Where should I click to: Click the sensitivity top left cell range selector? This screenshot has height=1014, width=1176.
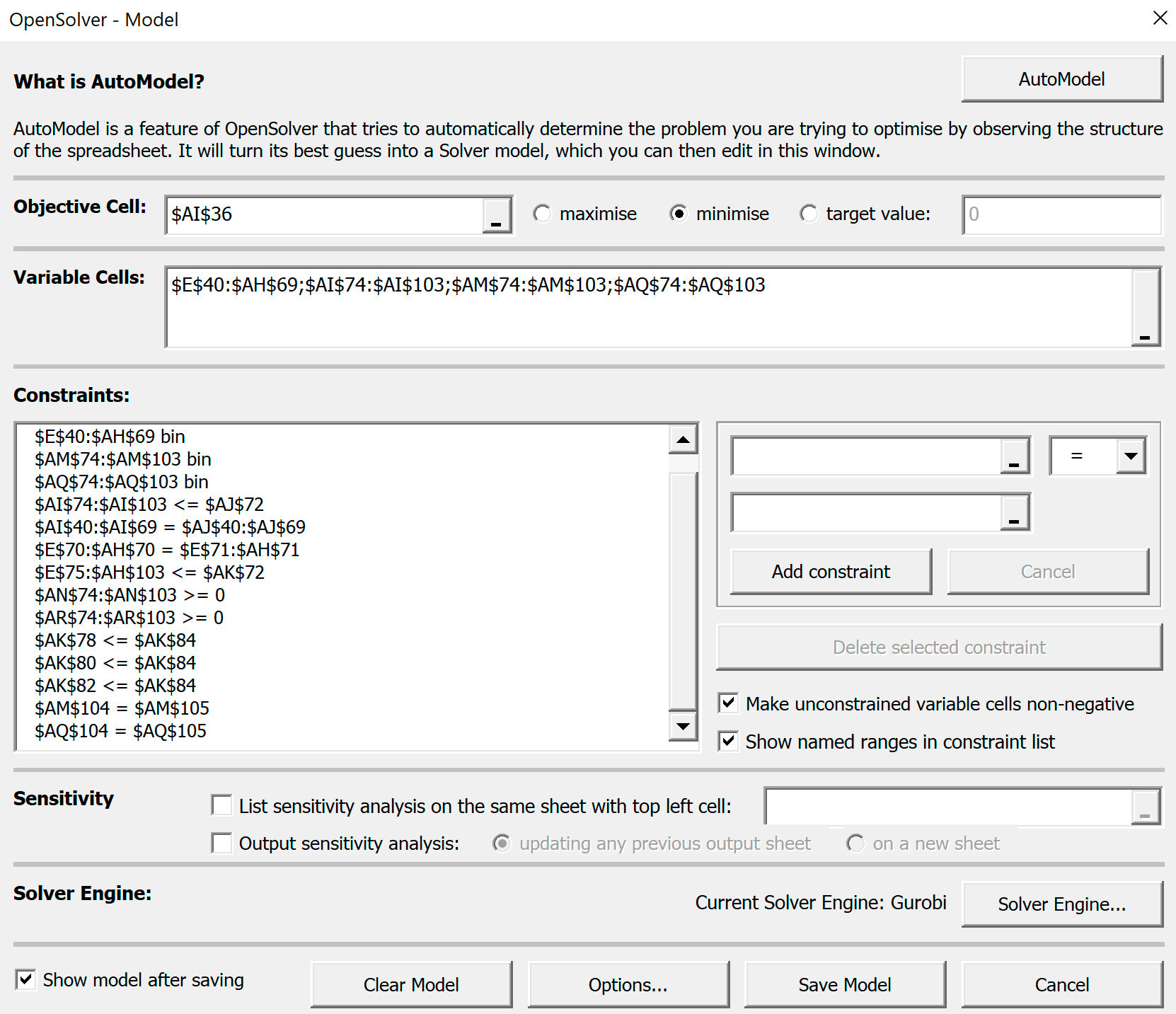1145,807
